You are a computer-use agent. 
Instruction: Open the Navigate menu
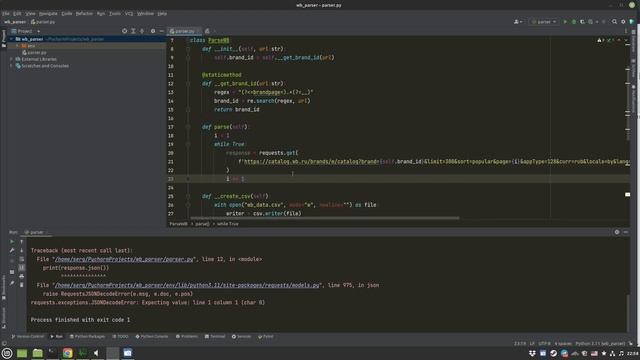point(48,13)
